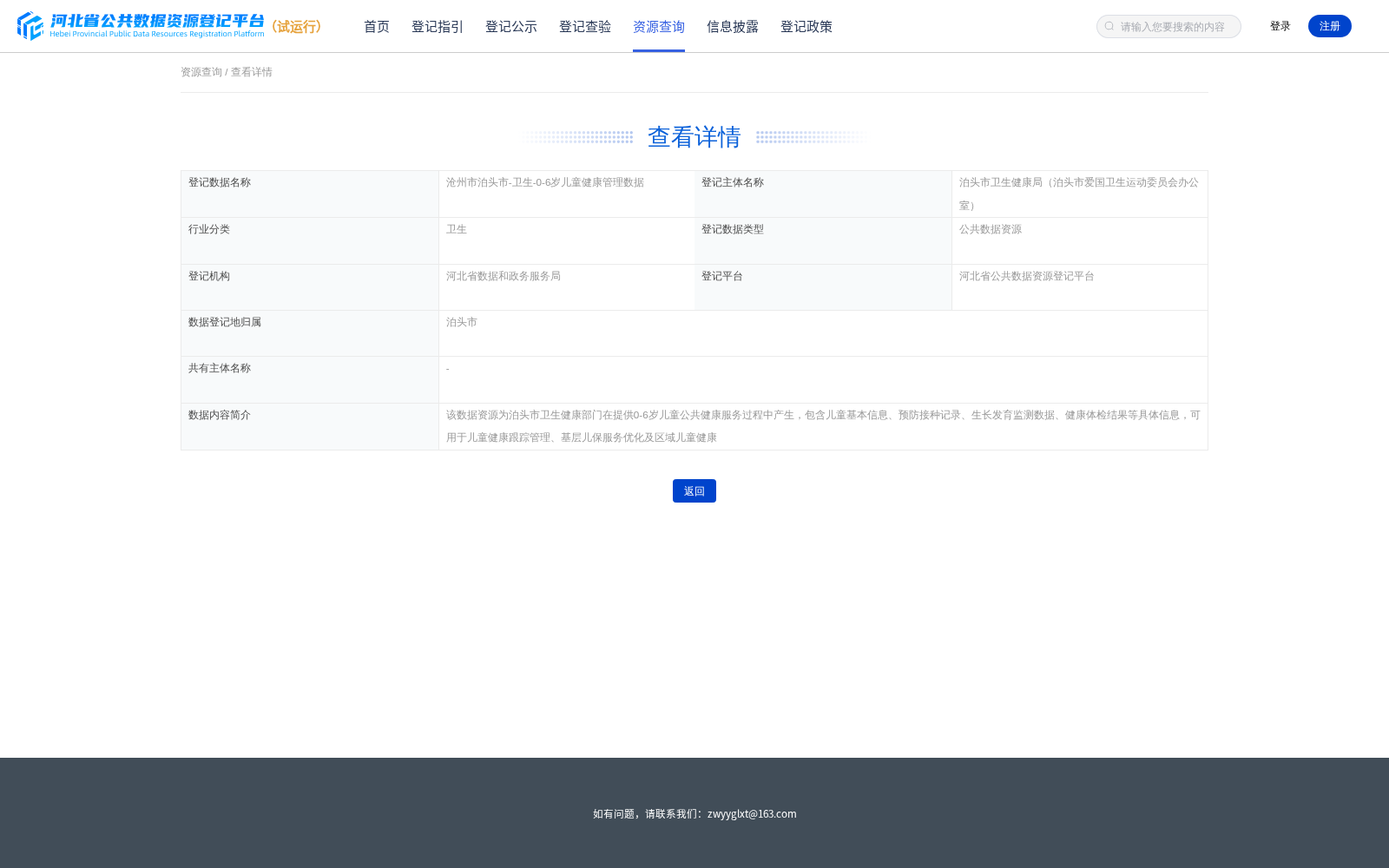The image size is (1389, 868).
Task: Select the 卫生 value cell
Action: tap(567, 240)
